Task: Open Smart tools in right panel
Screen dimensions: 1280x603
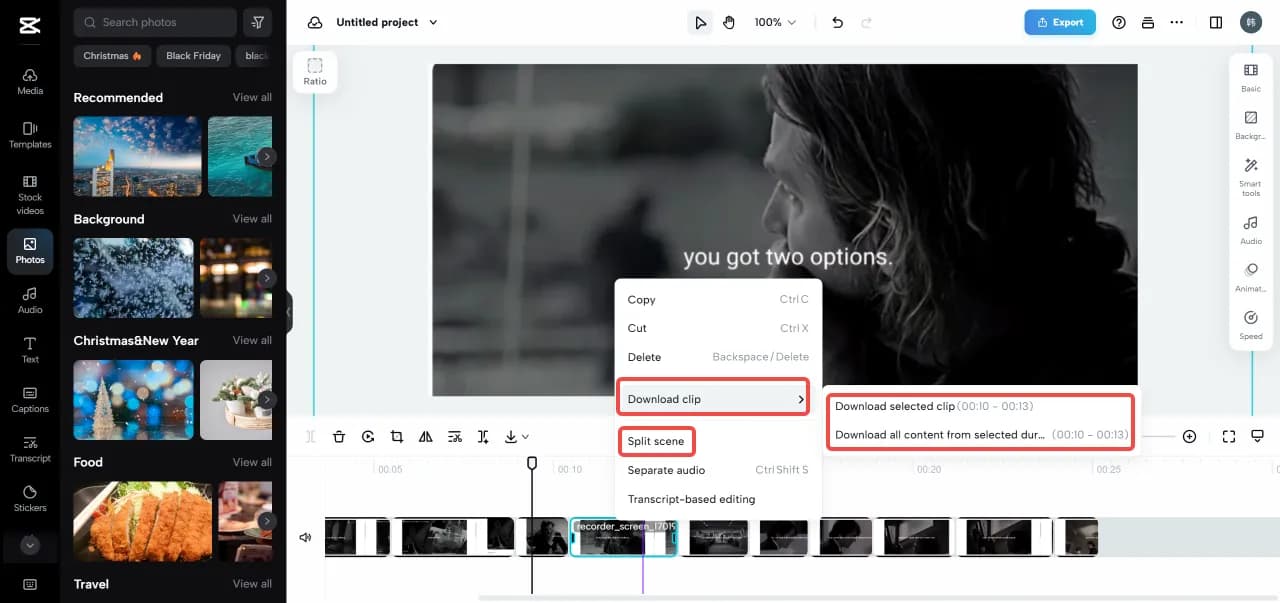Action: [1250, 176]
